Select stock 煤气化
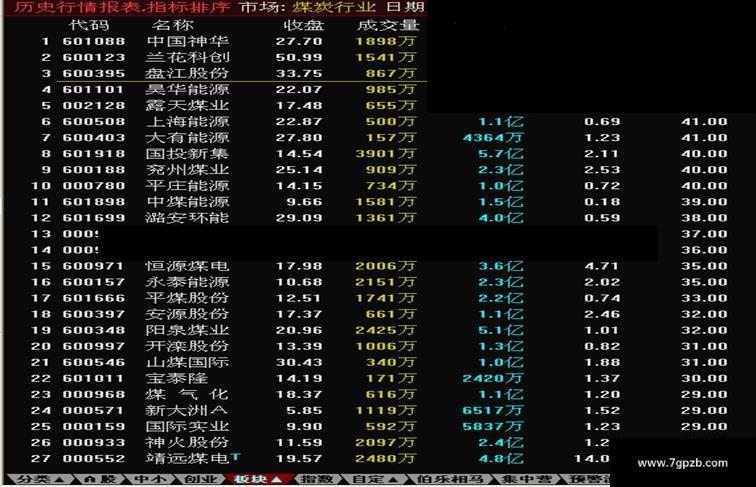 click(187, 394)
